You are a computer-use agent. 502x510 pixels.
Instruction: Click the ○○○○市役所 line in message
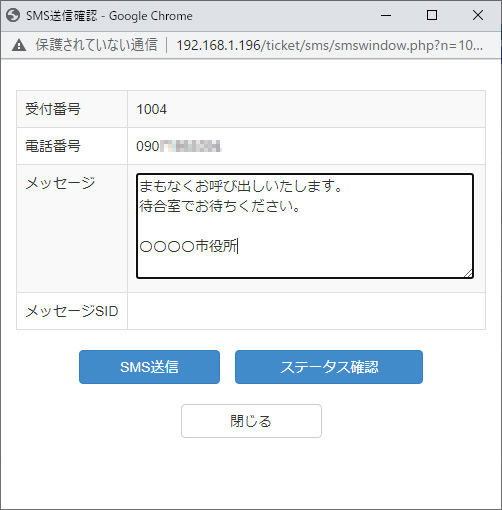[188, 246]
